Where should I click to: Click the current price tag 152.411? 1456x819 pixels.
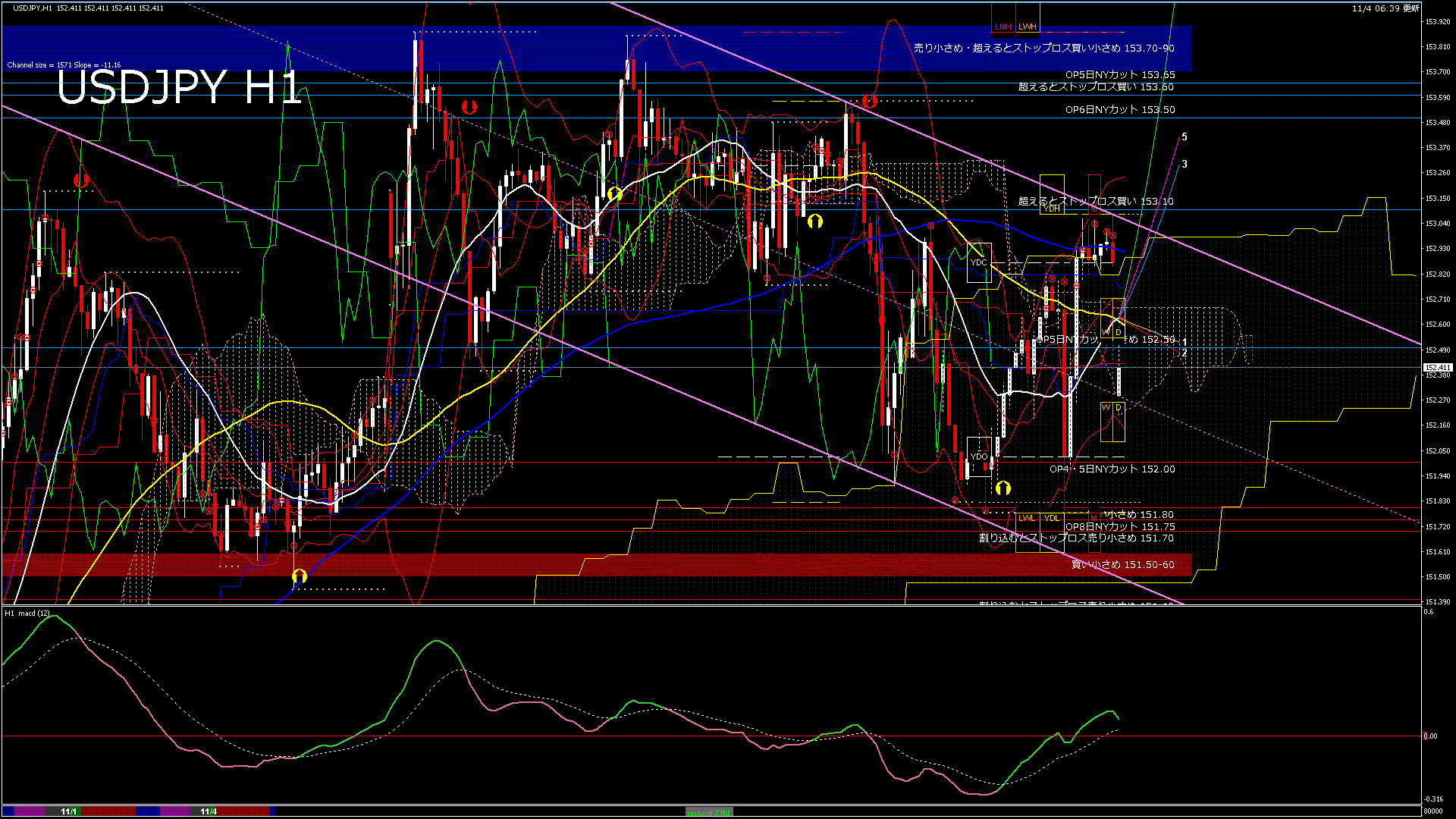(x=1437, y=368)
